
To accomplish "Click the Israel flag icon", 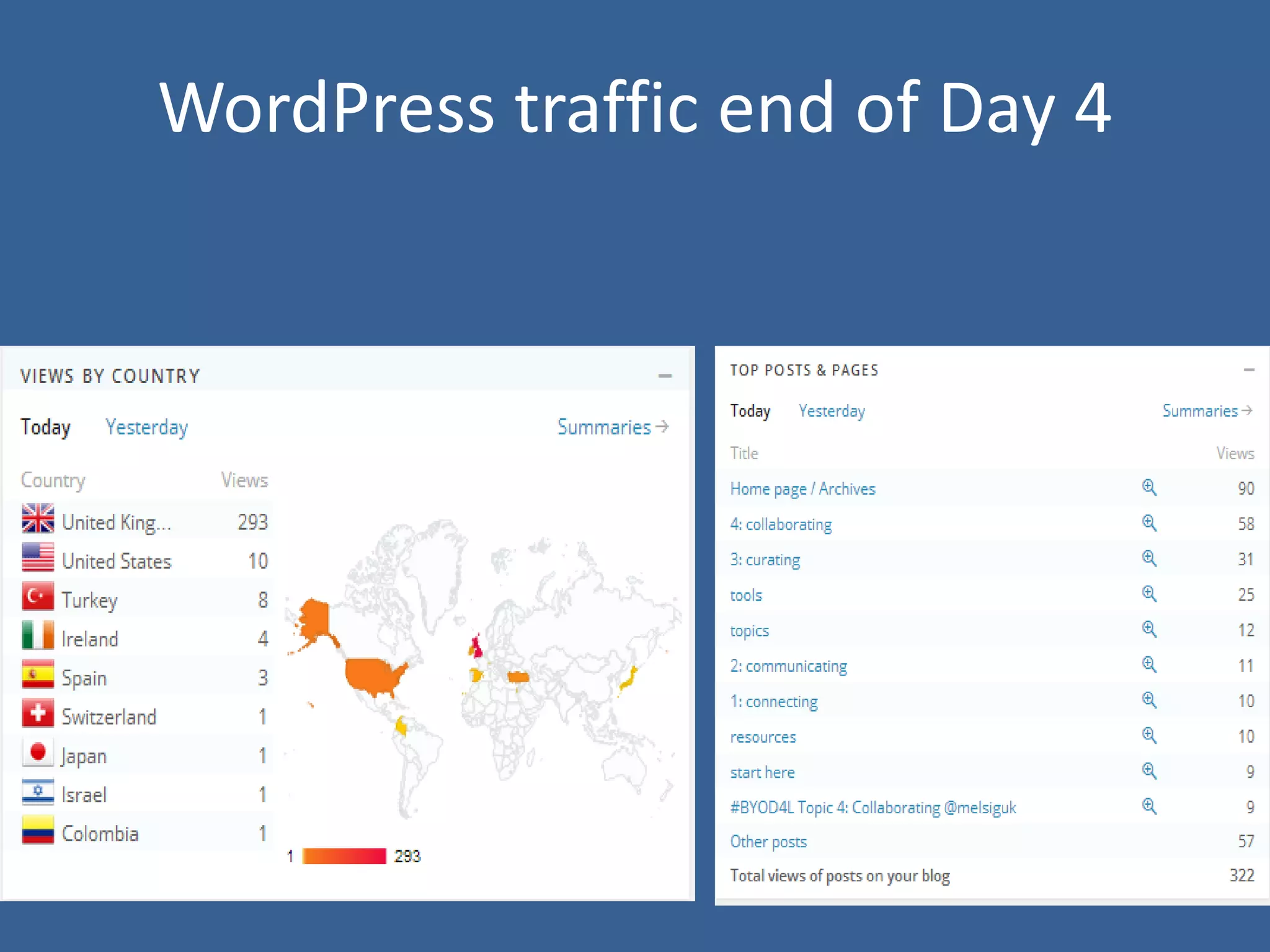I will 38,791.
